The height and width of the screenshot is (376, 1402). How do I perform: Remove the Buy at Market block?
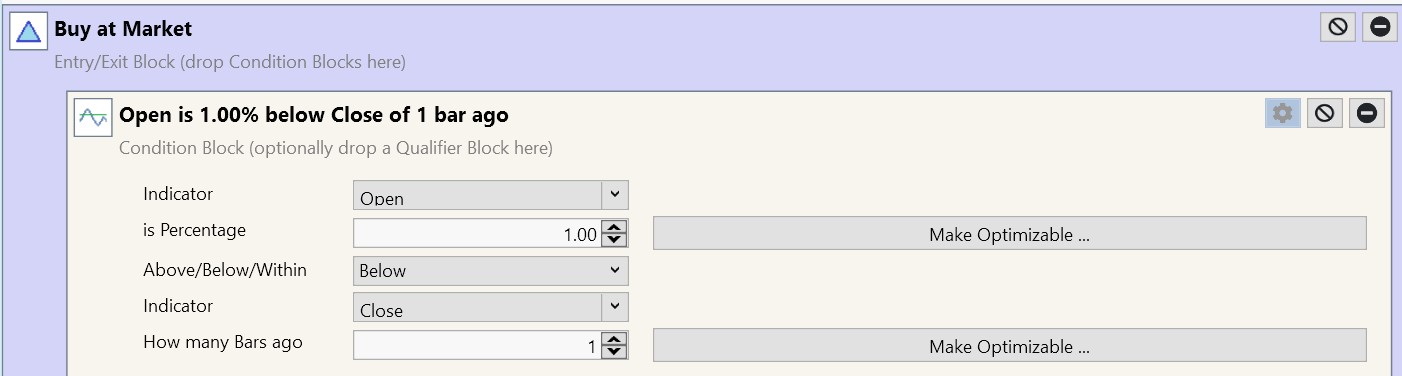tap(1380, 28)
